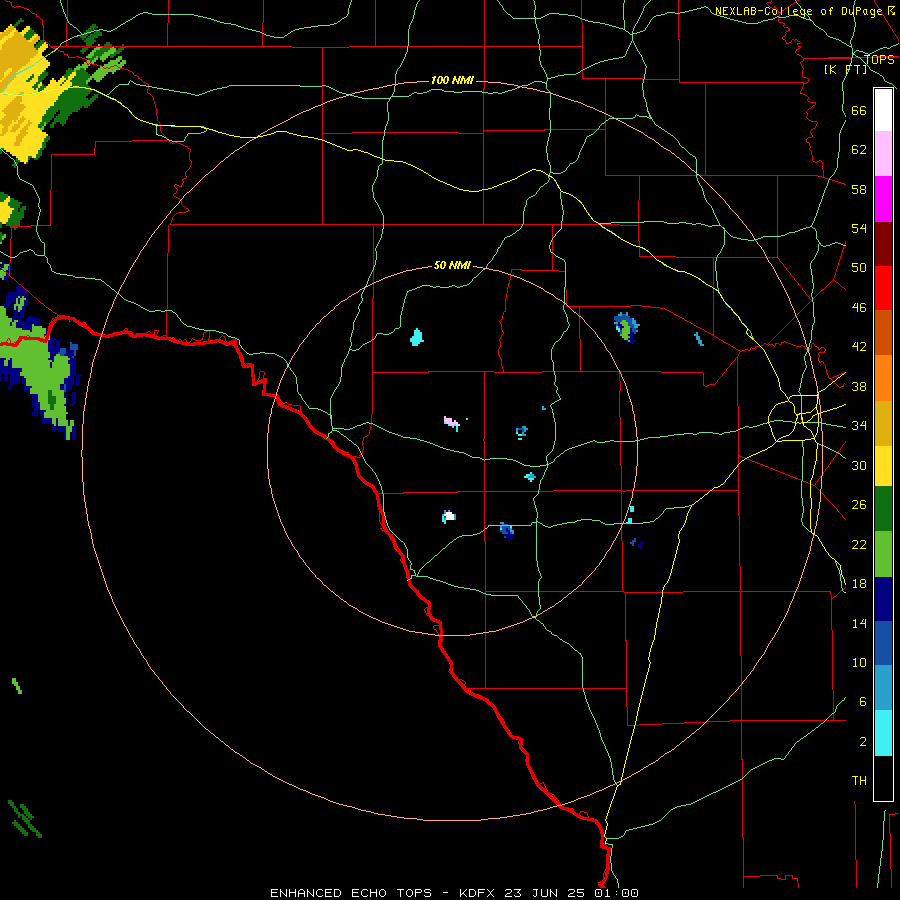
Task: Click the magenta legend swatch
Action: (883, 199)
